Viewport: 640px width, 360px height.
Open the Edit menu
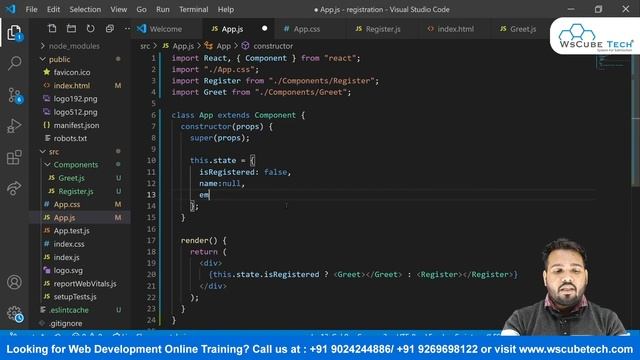click(53, 9)
